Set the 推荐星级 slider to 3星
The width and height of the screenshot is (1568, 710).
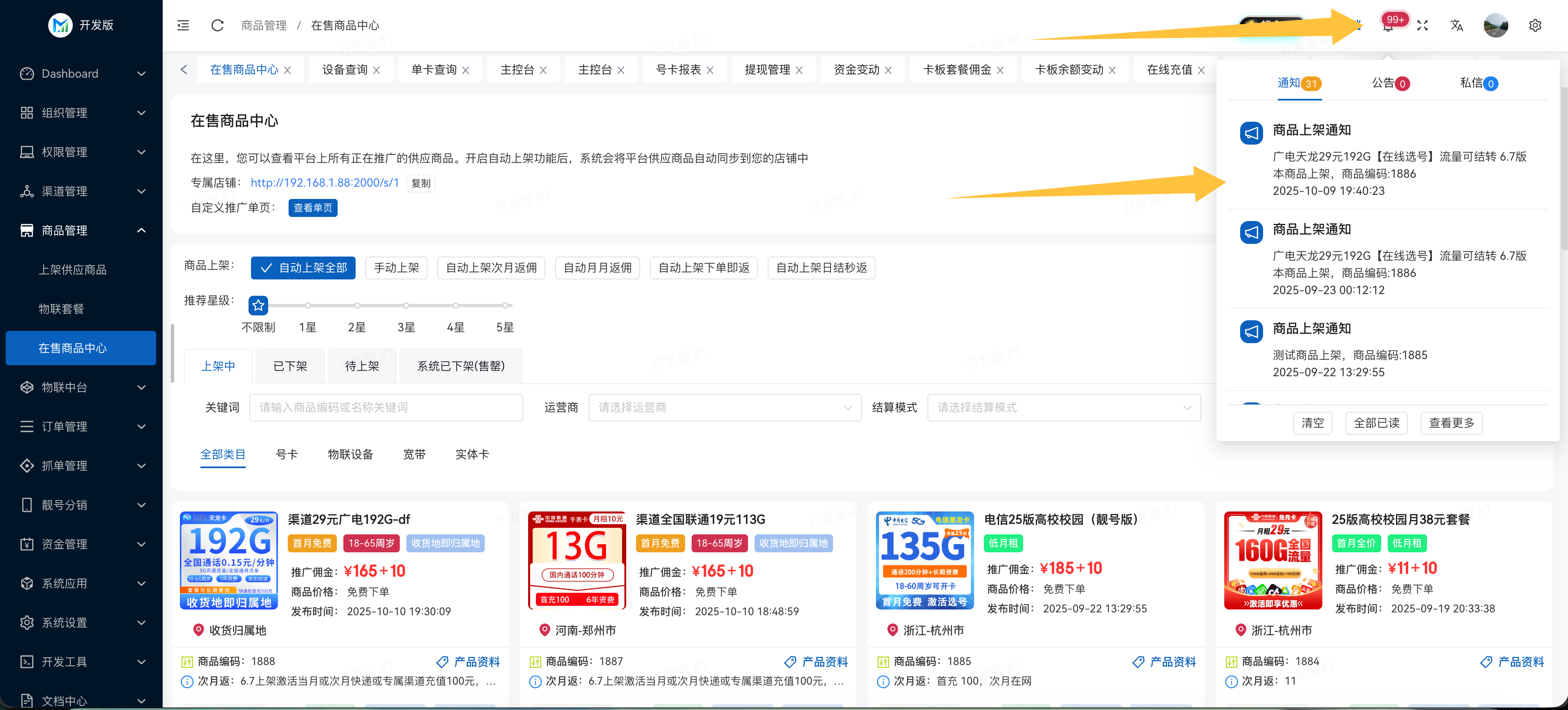406,306
